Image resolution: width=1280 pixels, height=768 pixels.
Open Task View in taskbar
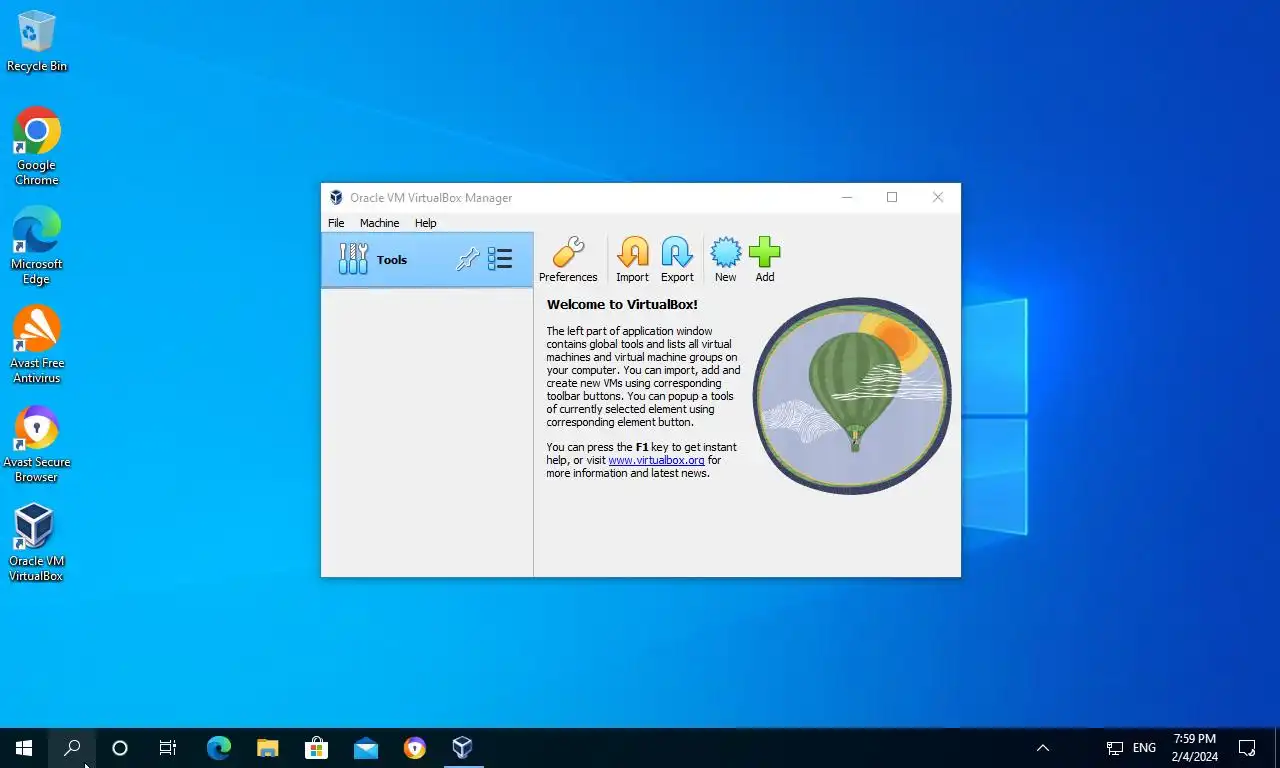168,748
